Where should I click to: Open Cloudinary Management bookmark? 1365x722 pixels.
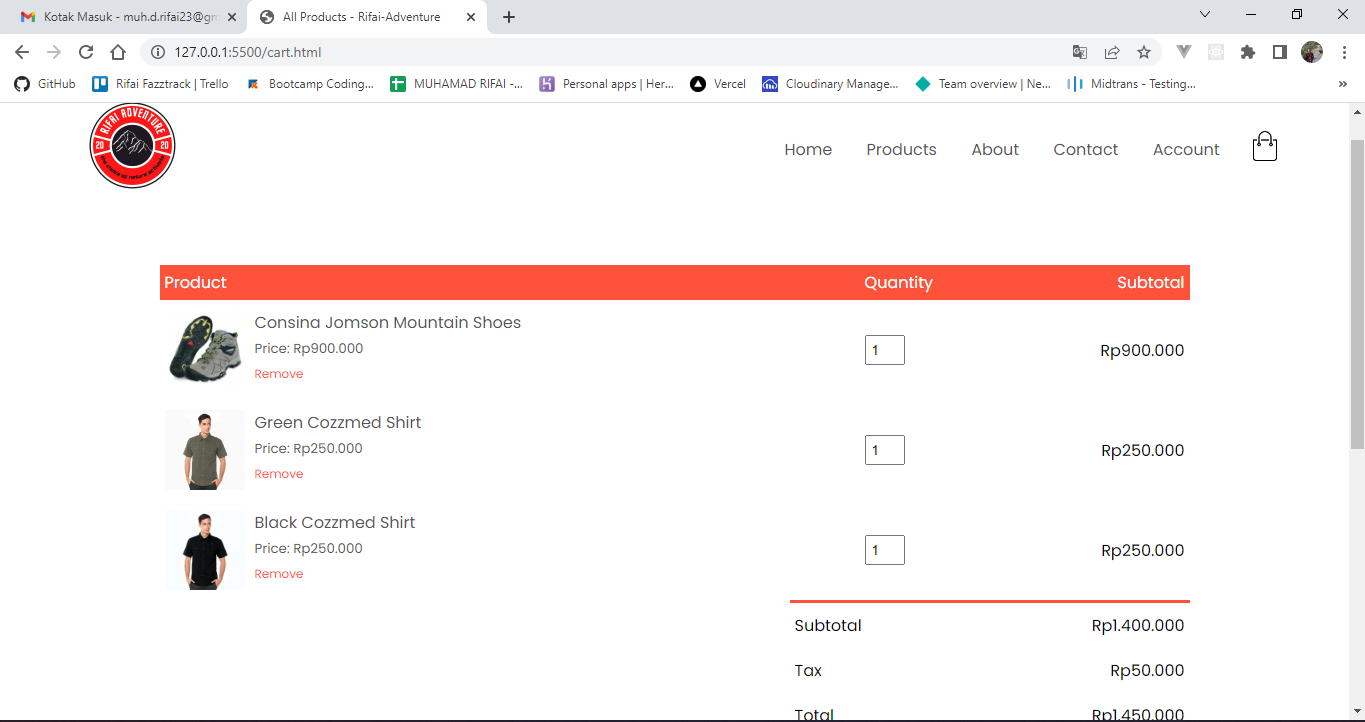point(830,84)
